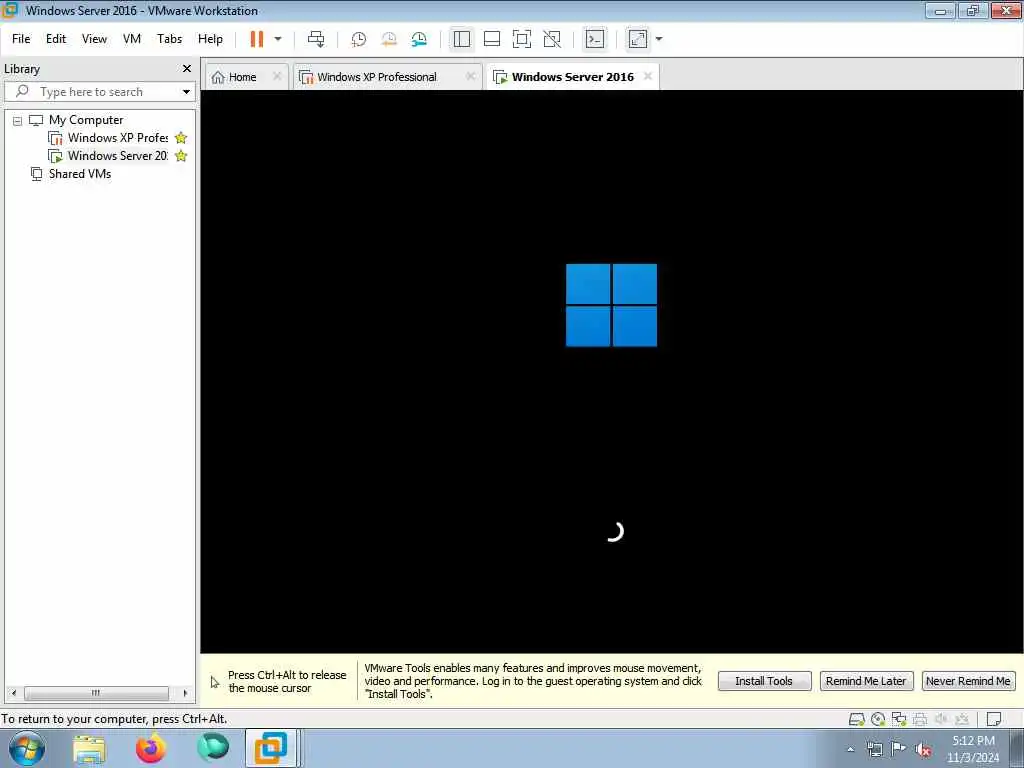Click the printer device status icon

[920, 720]
